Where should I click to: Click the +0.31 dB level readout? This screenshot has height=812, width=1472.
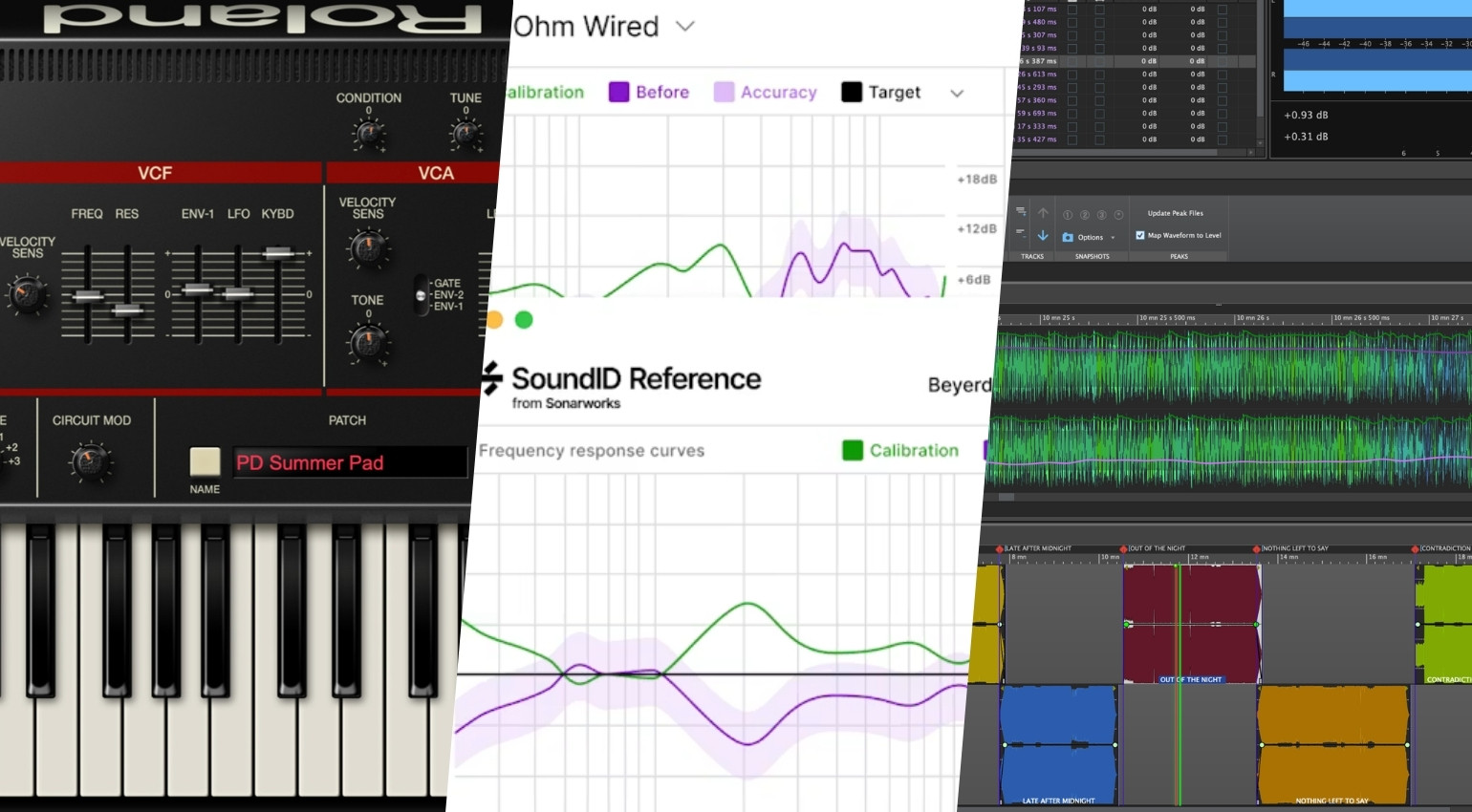[1306, 137]
